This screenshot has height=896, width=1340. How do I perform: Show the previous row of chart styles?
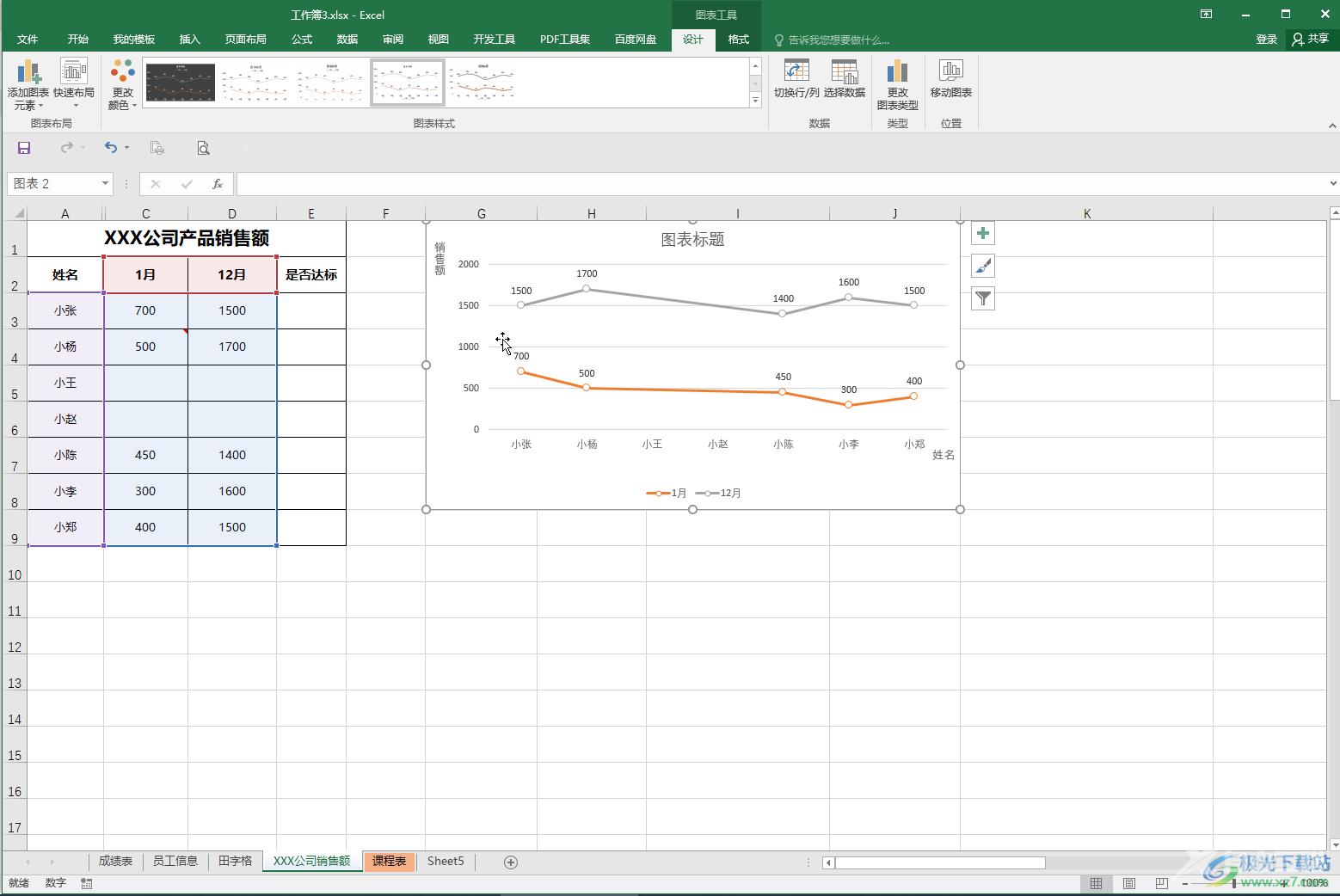[755, 66]
